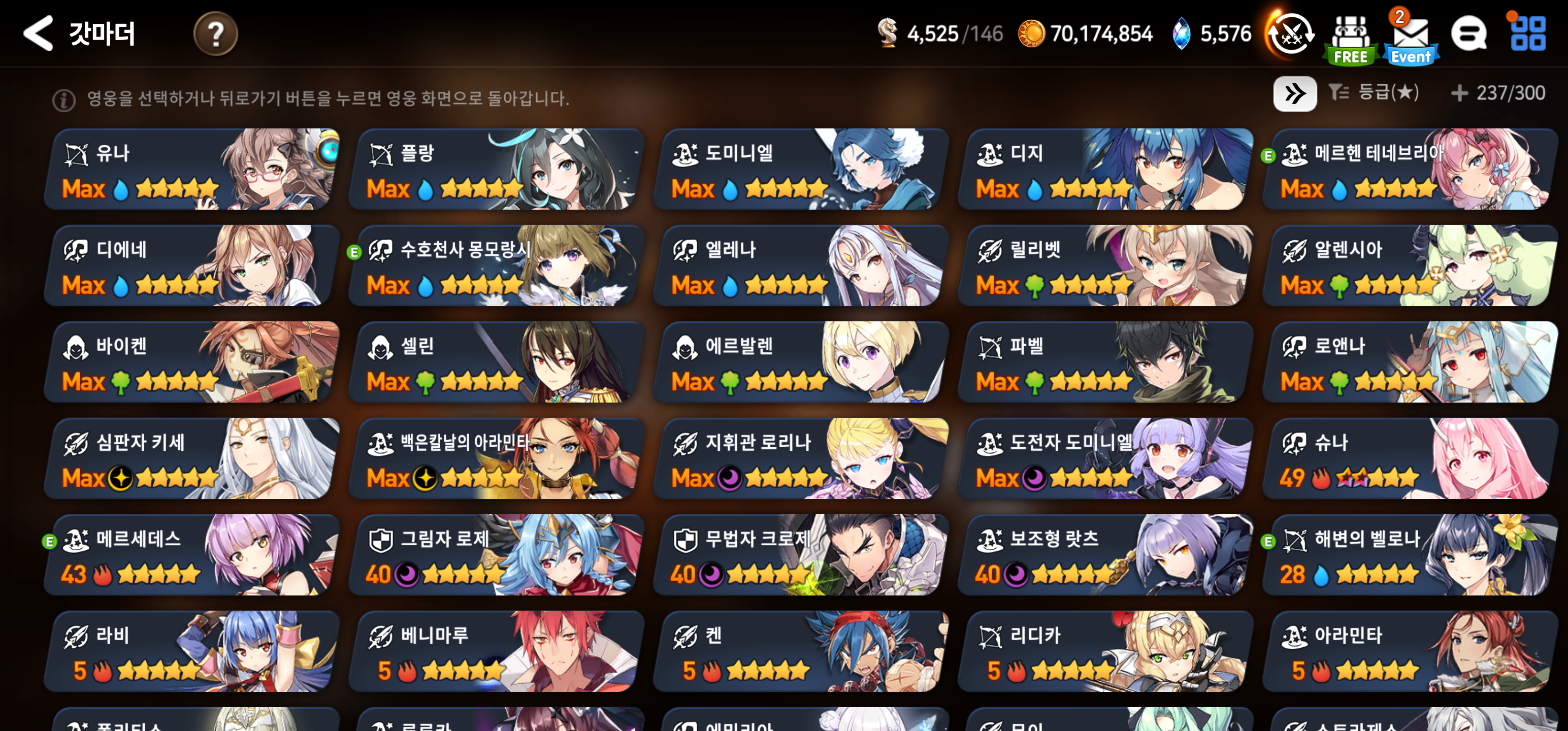Open the Event mail icon
Screen dimensions: 1568x731
tap(1411, 37)
